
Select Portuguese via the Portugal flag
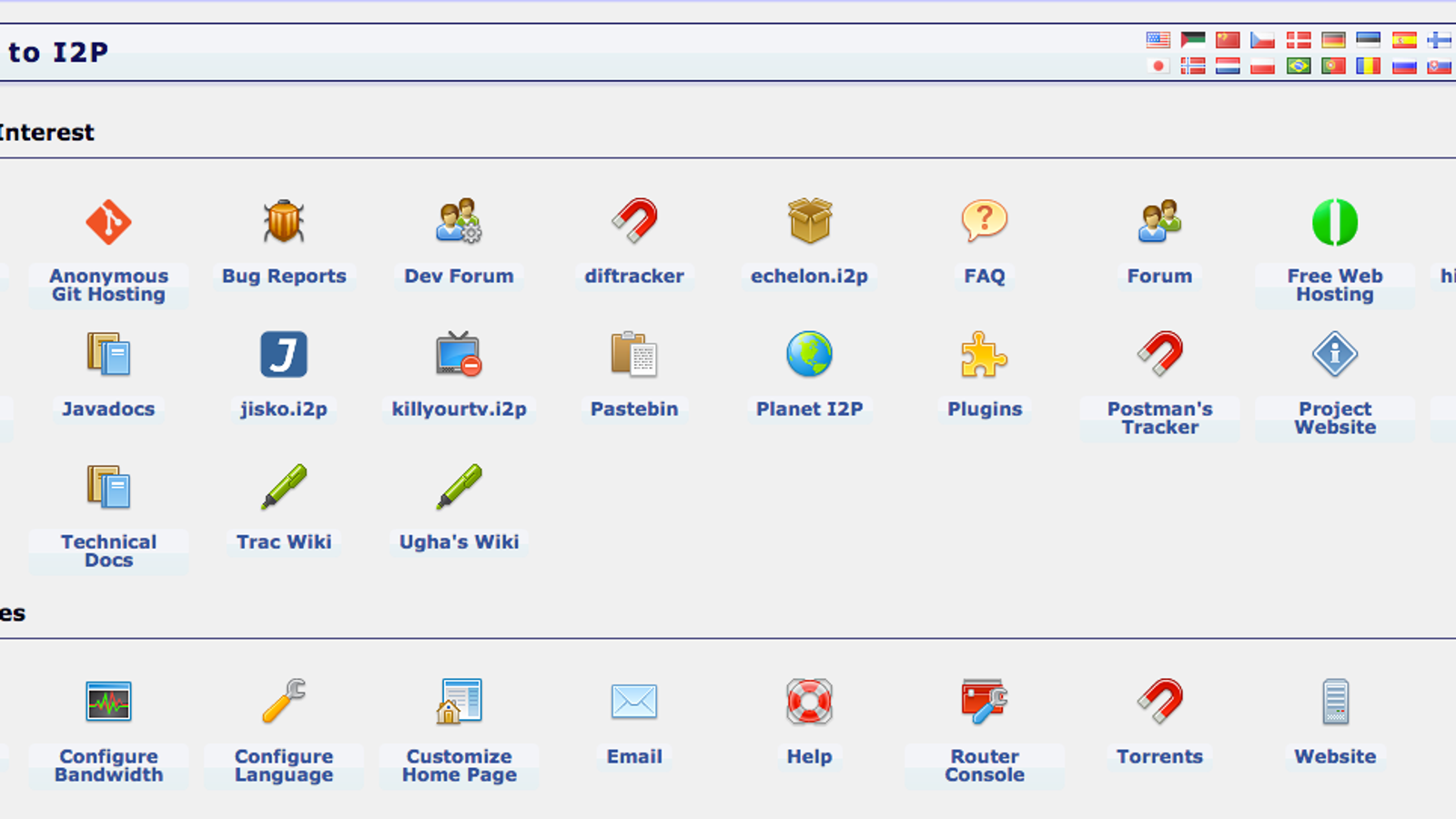(1333, 66)
